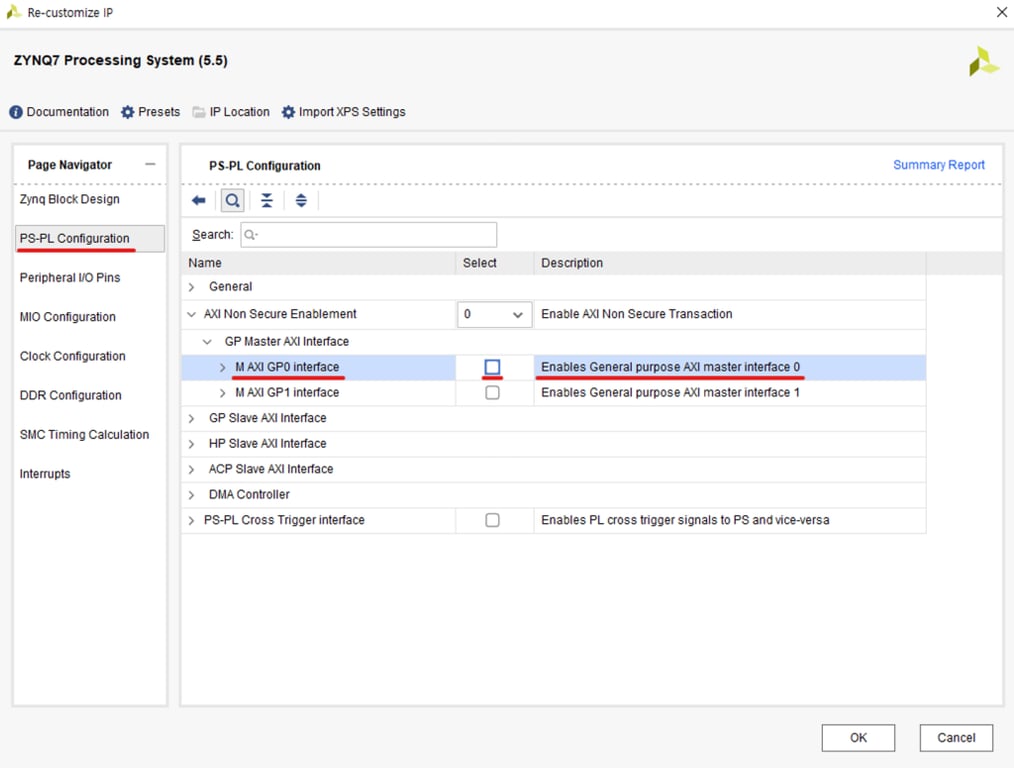This screenshot has height=768, width=1014.
Task: Check the PS-PL Cross Trigger interface box
Action: 492,520
